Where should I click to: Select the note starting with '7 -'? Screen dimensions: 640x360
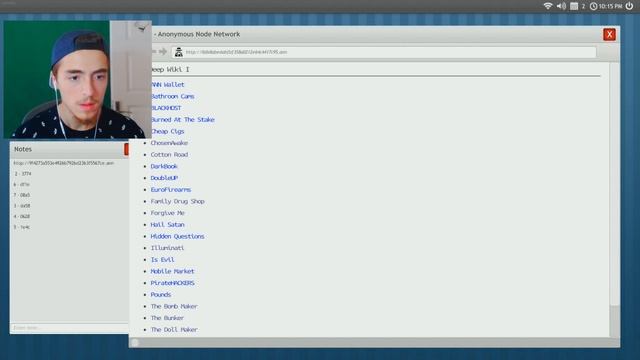pyautogui.click(x=22, y=195)
